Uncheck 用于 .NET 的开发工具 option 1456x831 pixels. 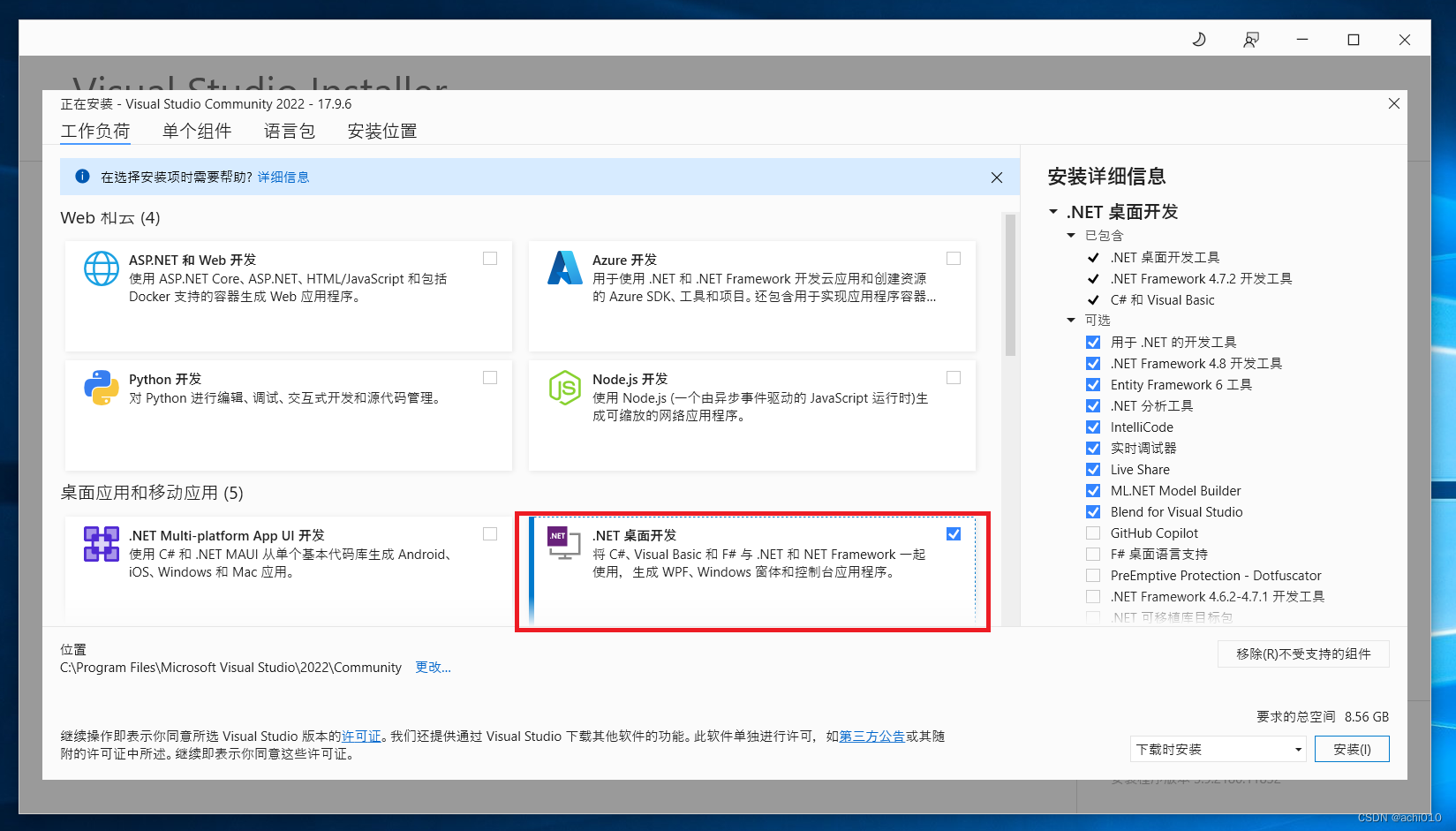[x=1093, y=343]
